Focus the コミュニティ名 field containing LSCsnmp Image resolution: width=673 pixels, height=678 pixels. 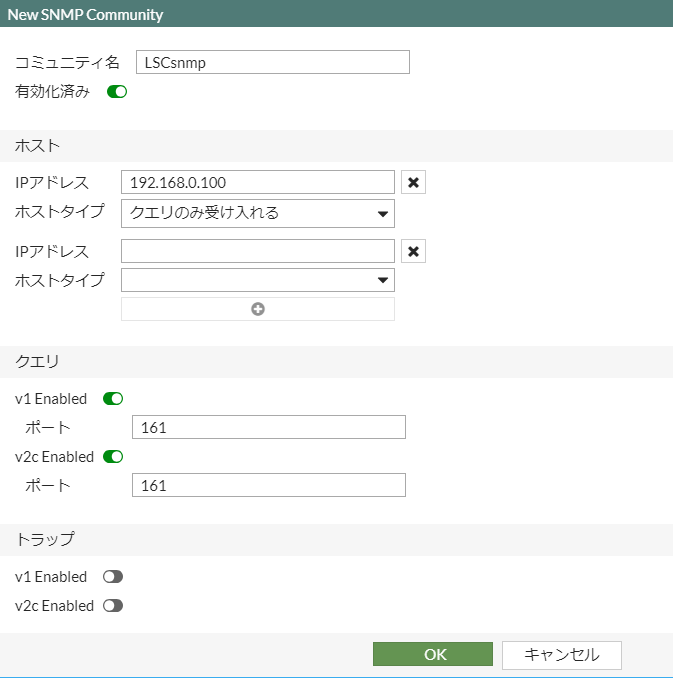272,62
